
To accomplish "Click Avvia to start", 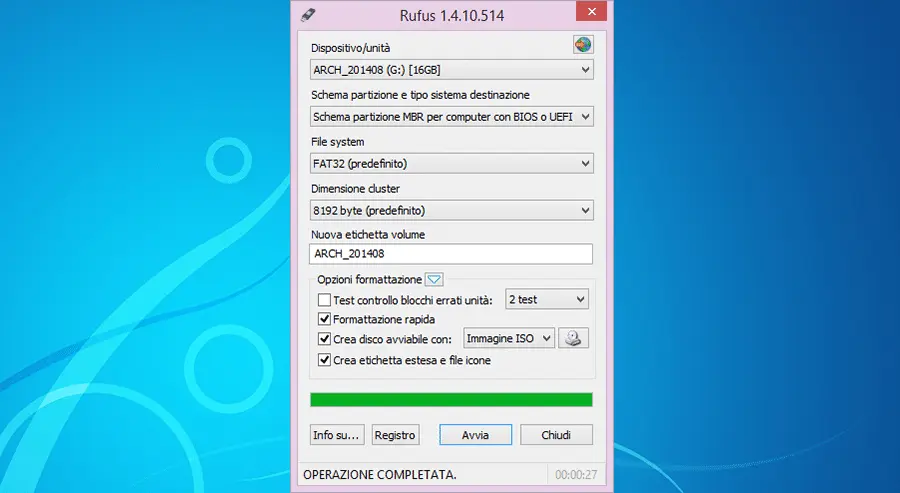I will (x=475, y=435).
